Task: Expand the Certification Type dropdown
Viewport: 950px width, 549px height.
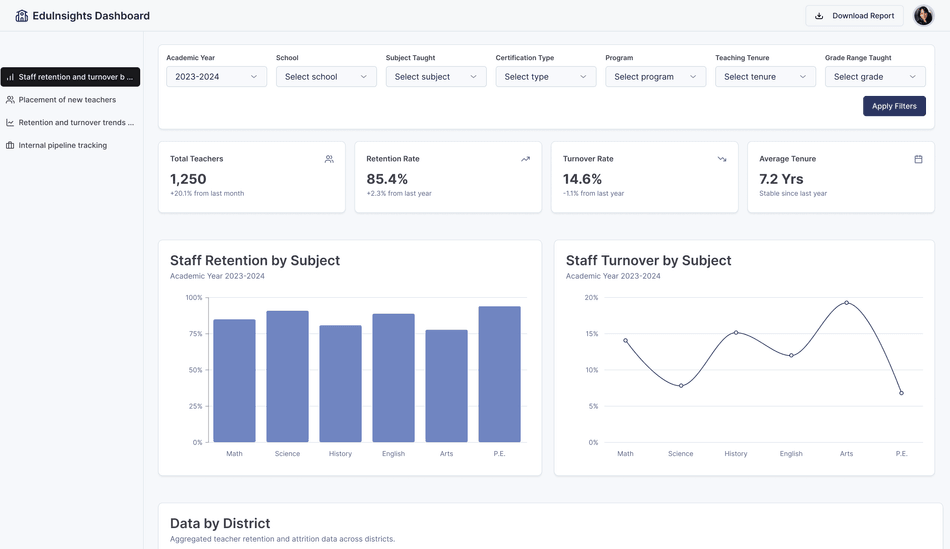Action: (546, 77)
